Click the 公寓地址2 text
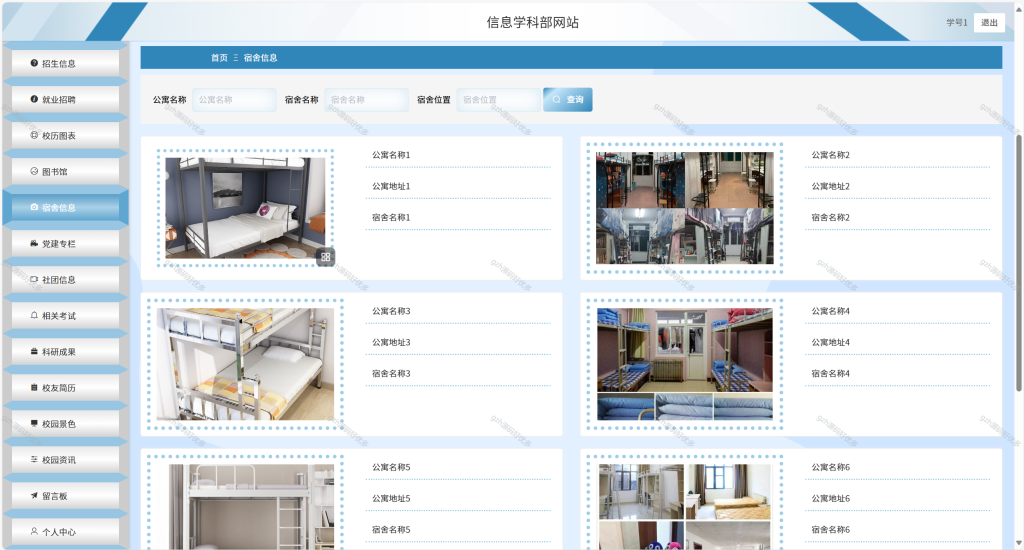Screen dimensions: 1024x550 click(830, 186)
